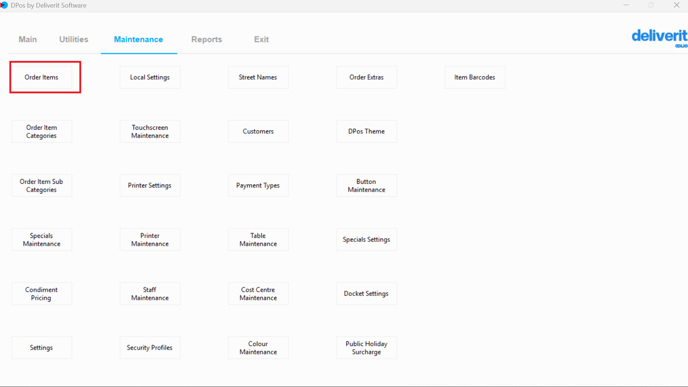Viewport: 688px width, 387px height.
Task: Open Cost Centre Maintenance
Action: 258,294
